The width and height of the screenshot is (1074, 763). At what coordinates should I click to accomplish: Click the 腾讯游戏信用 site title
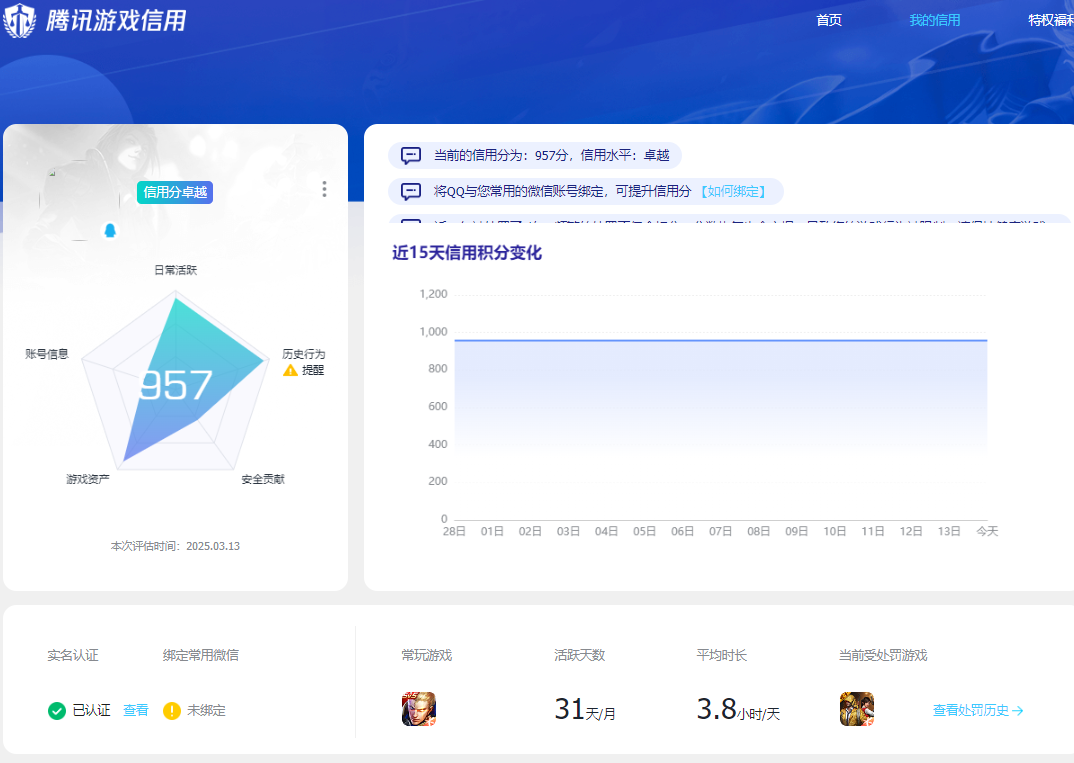tap(116, 21)
